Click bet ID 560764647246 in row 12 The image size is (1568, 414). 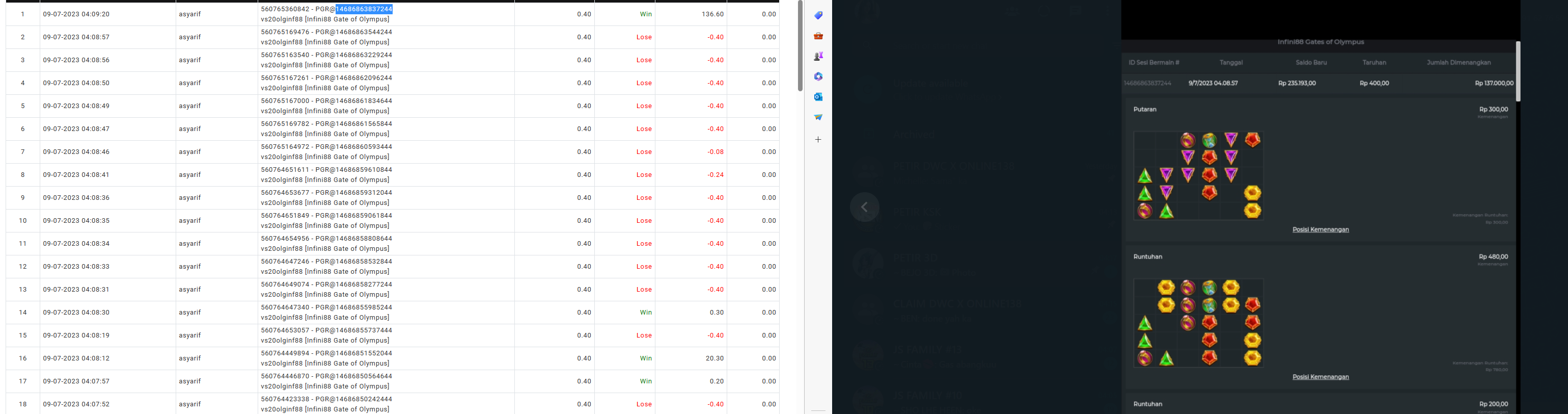(285, 262)
